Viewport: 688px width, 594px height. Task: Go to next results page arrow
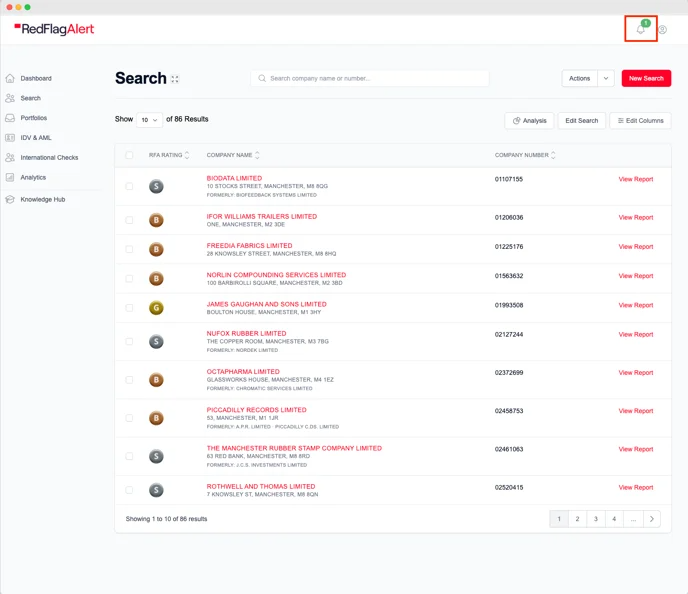tap(652, 519)
